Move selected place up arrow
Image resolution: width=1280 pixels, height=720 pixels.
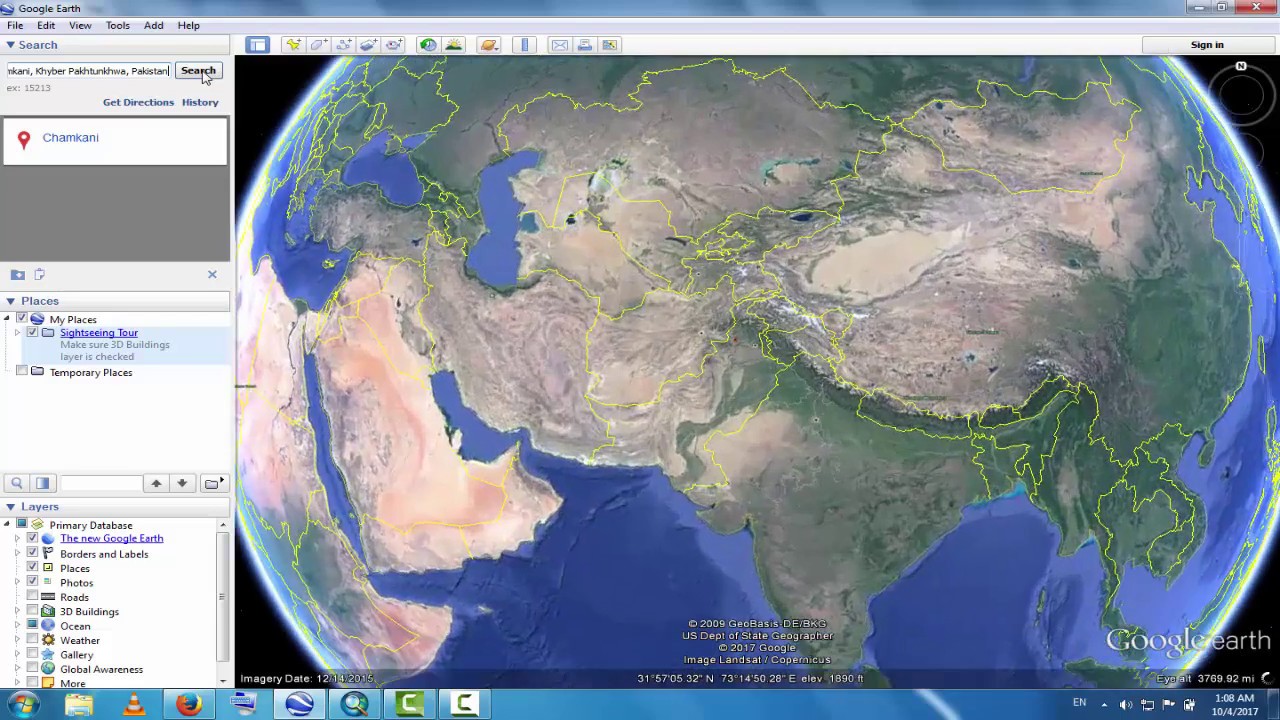pos(156,483)
